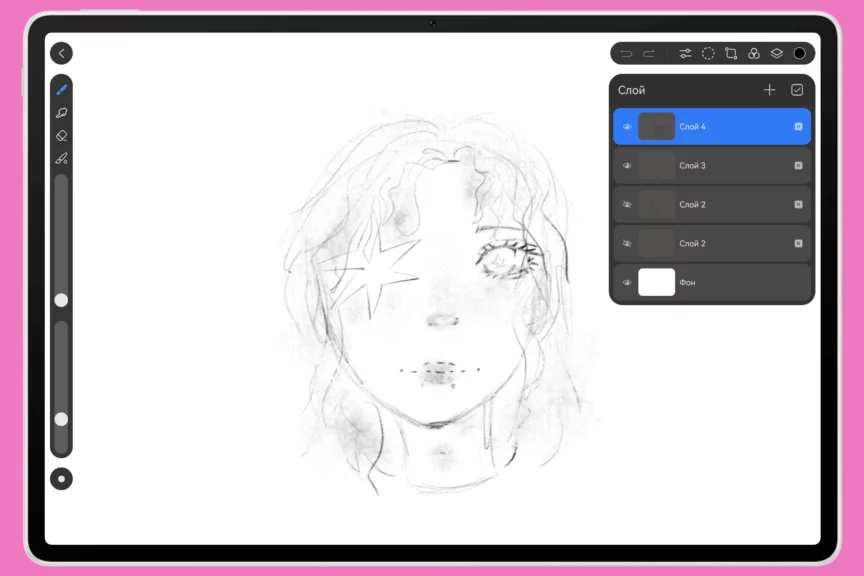Click the Redo arrow

649,53
